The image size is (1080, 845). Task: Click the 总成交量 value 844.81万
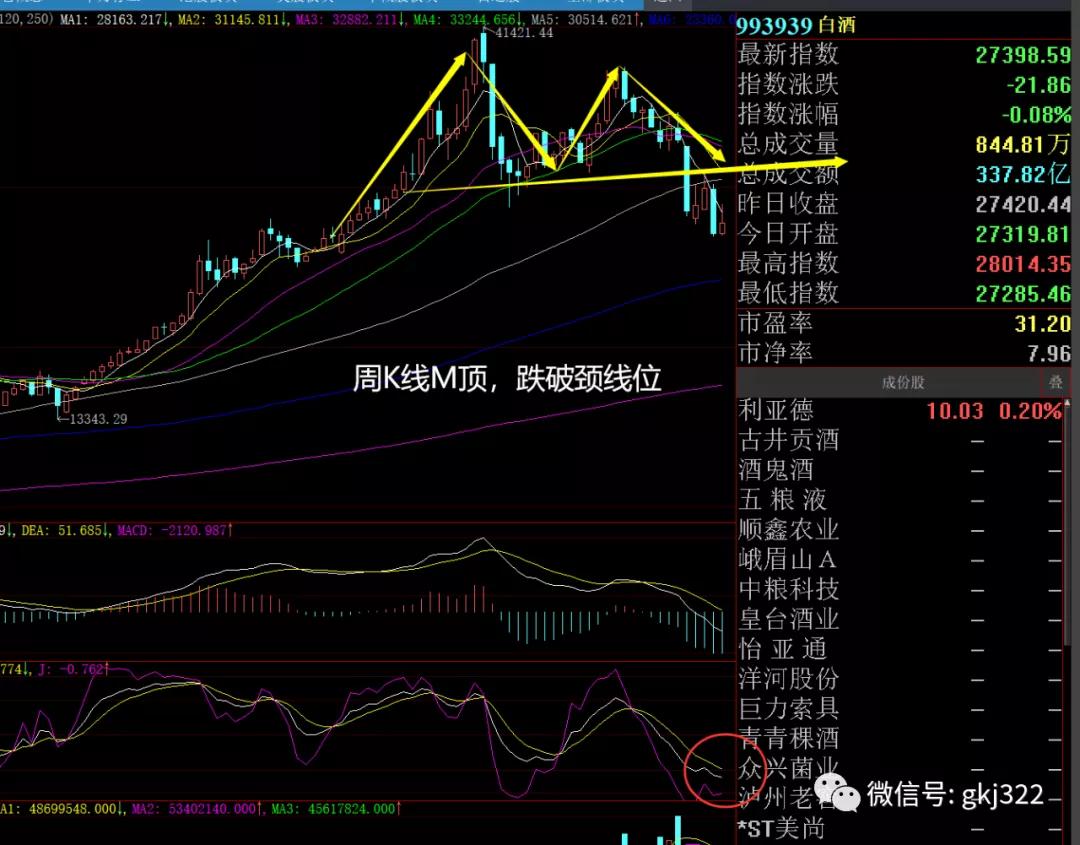click(1023, 145)
